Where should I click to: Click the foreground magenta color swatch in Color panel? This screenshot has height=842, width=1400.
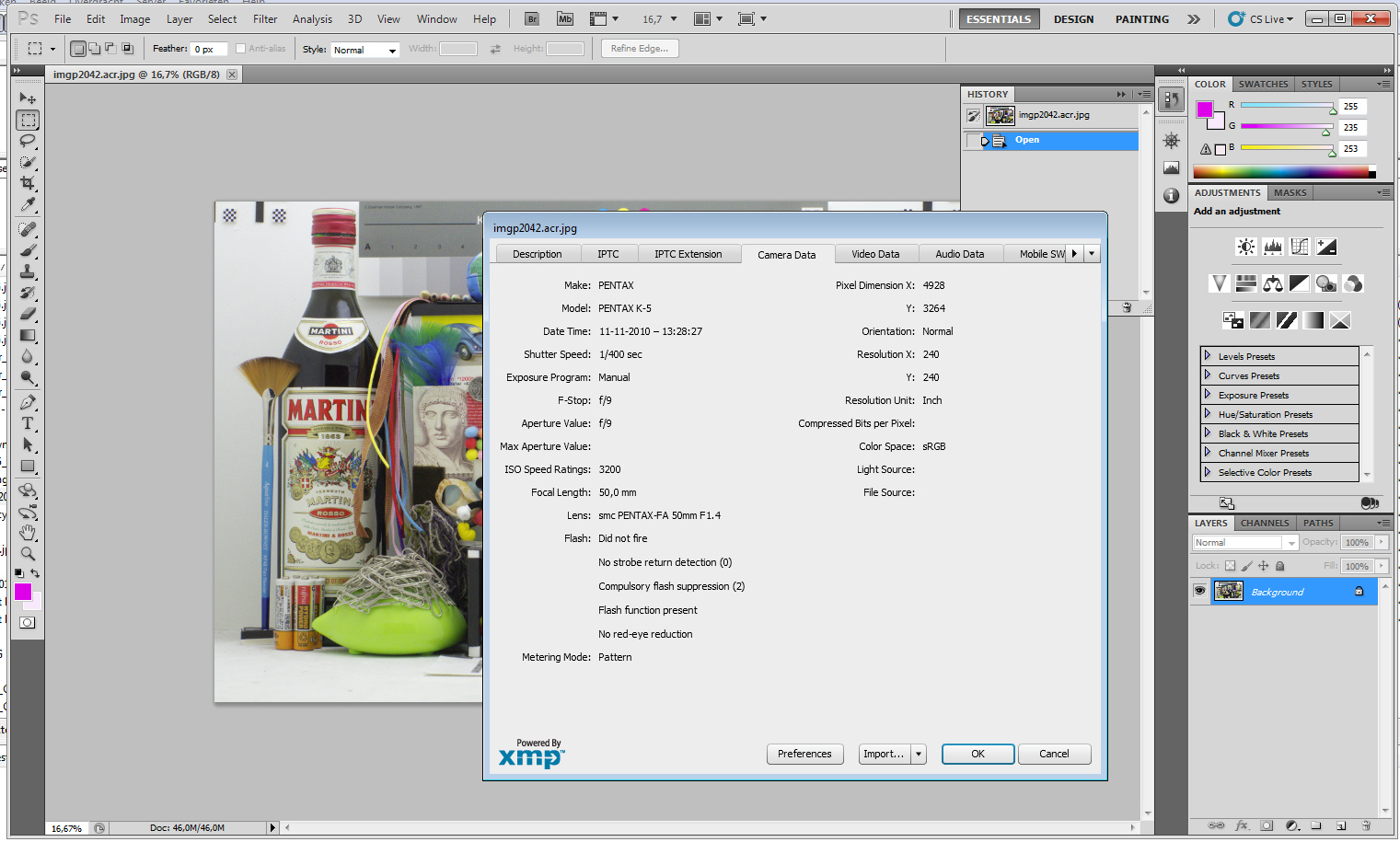(x=1204, y=110)
